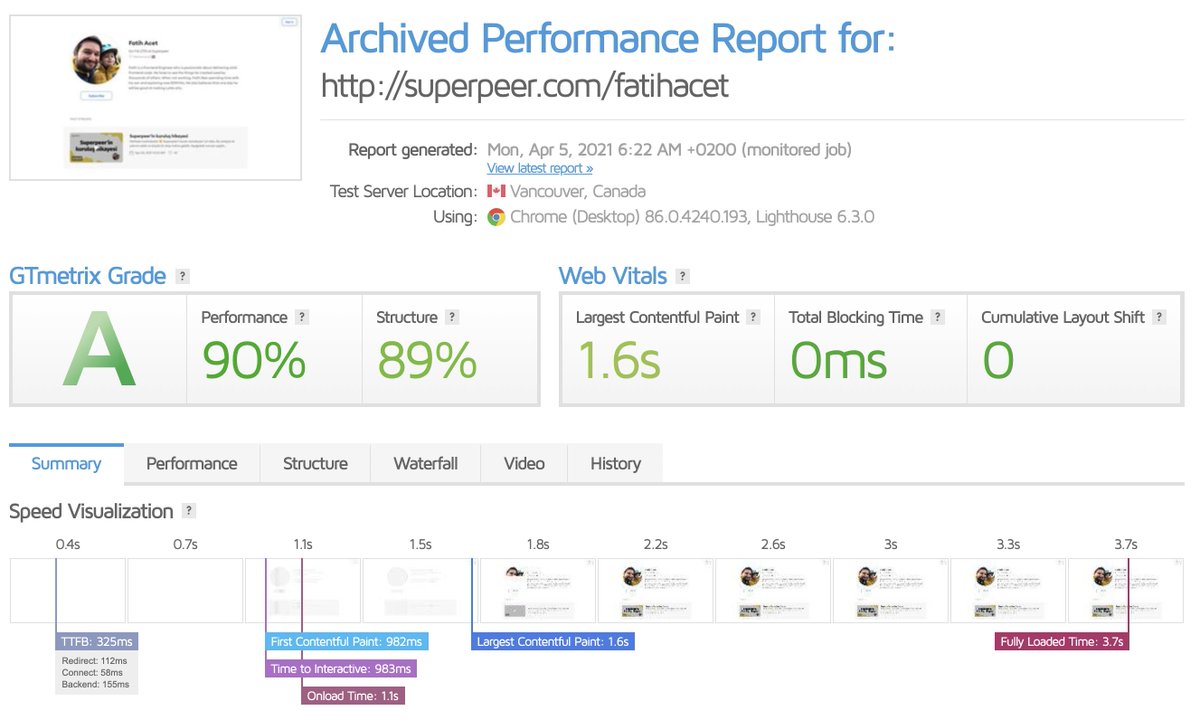The image size is (1200, 720).
Task: Click Largest Contentful Paint: 1.6s marker
Action: click(553, 641)
